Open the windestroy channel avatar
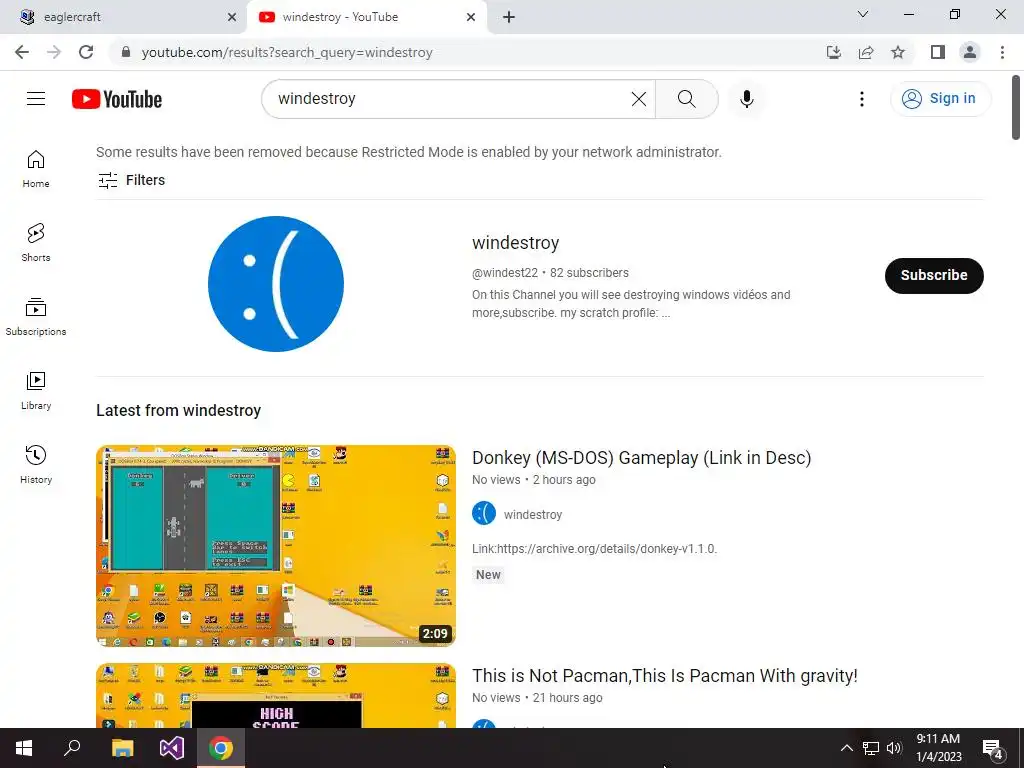The height and width of the screenshot is (768, 1024). 276,284
